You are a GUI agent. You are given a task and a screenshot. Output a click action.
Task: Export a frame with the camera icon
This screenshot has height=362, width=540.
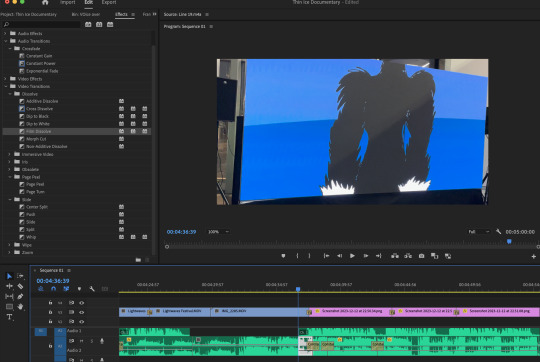(421, 256)
